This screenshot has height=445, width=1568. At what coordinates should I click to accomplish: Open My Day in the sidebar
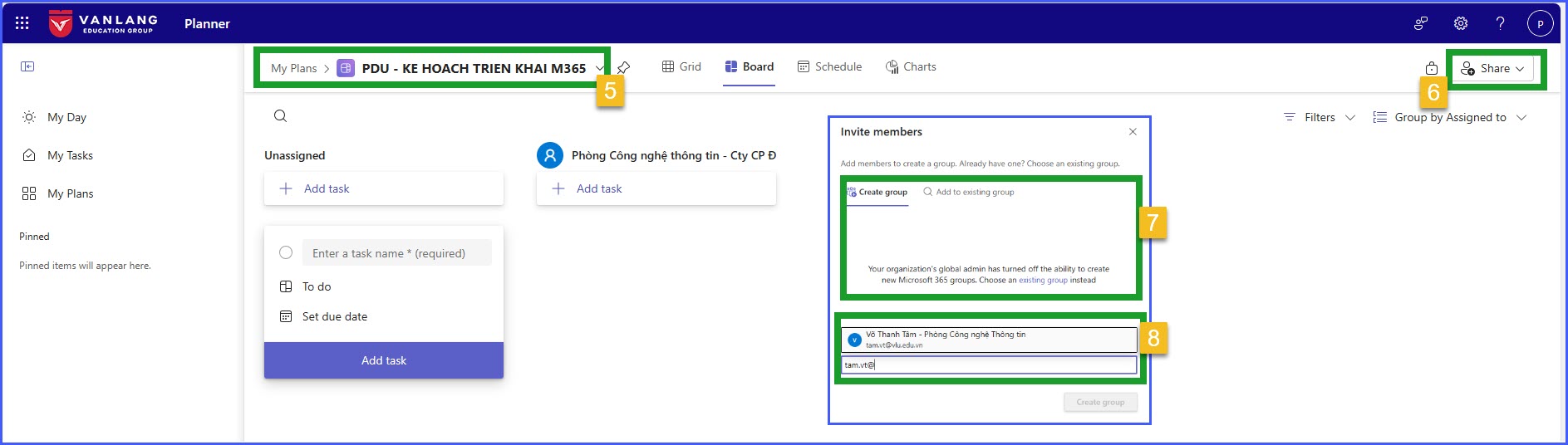pos(66,117)
